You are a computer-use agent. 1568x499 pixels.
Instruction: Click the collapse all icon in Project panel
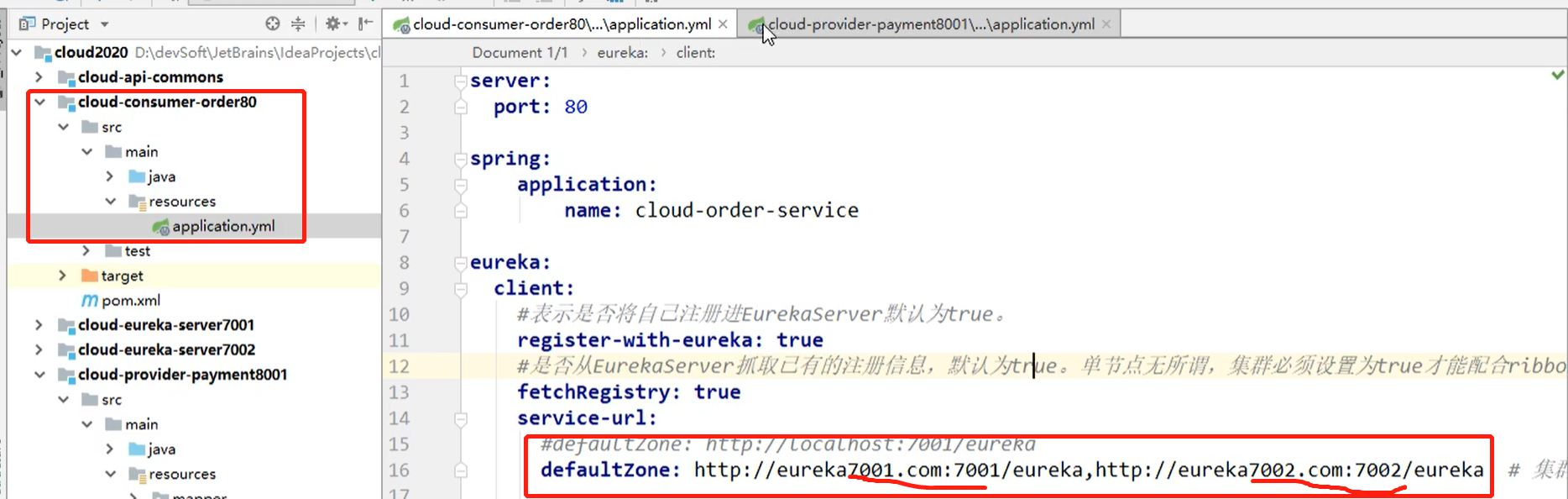[298, 24]
